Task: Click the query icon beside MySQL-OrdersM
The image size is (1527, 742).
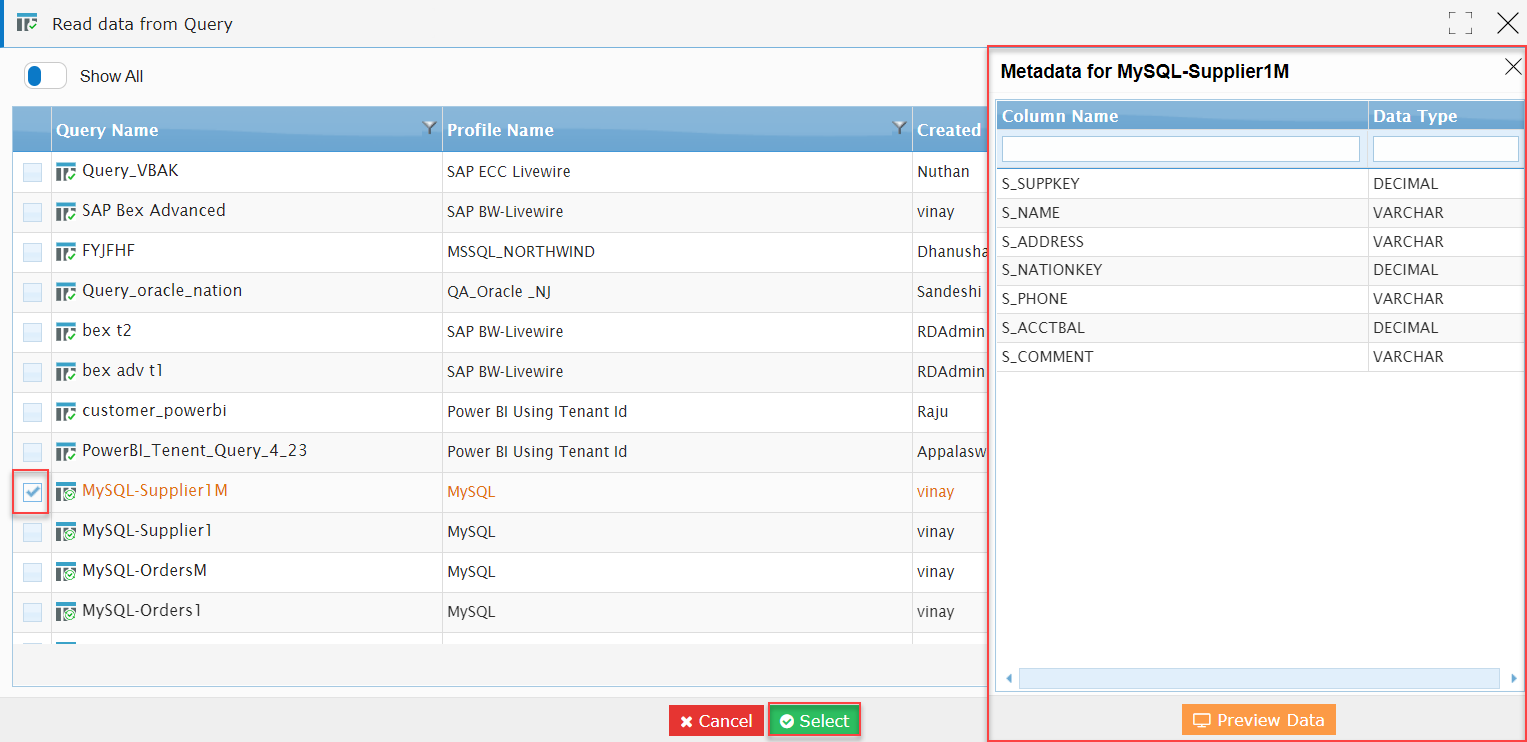Action: click(66, 572)
